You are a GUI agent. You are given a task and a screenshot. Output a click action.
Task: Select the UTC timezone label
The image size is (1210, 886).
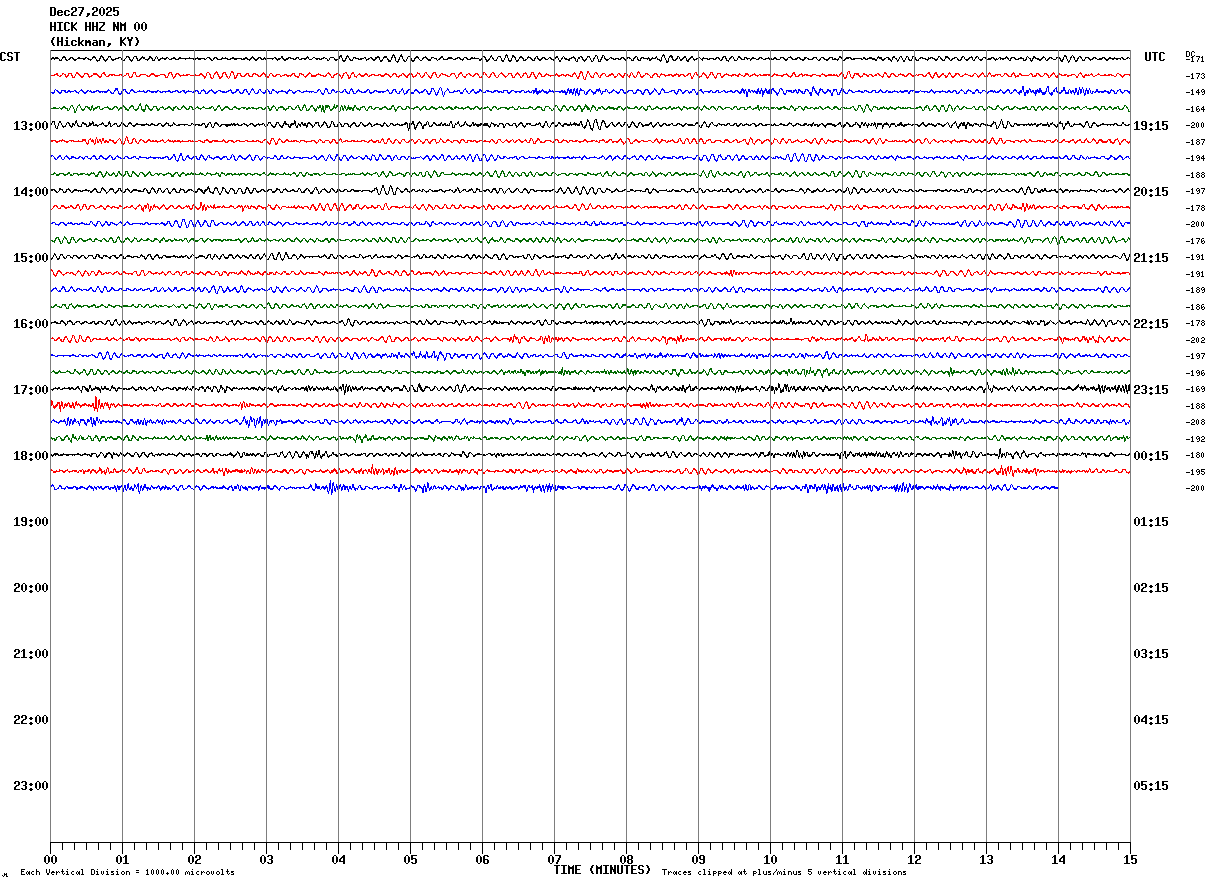(x=1155, y=57)
